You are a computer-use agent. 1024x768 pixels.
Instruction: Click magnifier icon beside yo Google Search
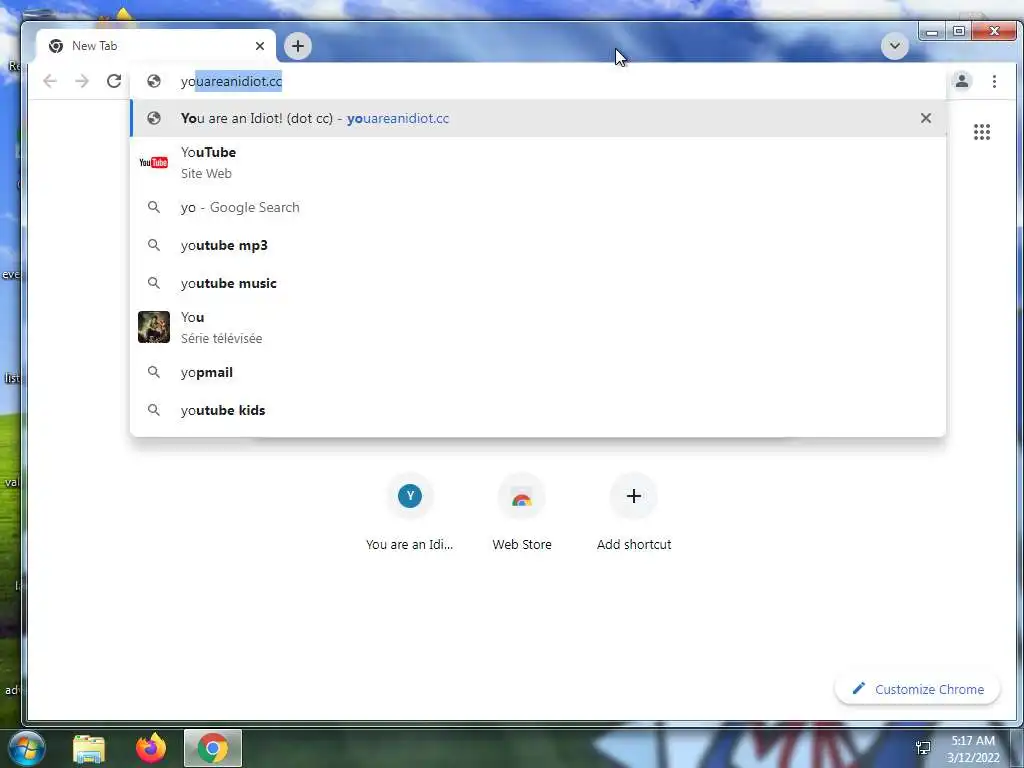tap(153, 207)
